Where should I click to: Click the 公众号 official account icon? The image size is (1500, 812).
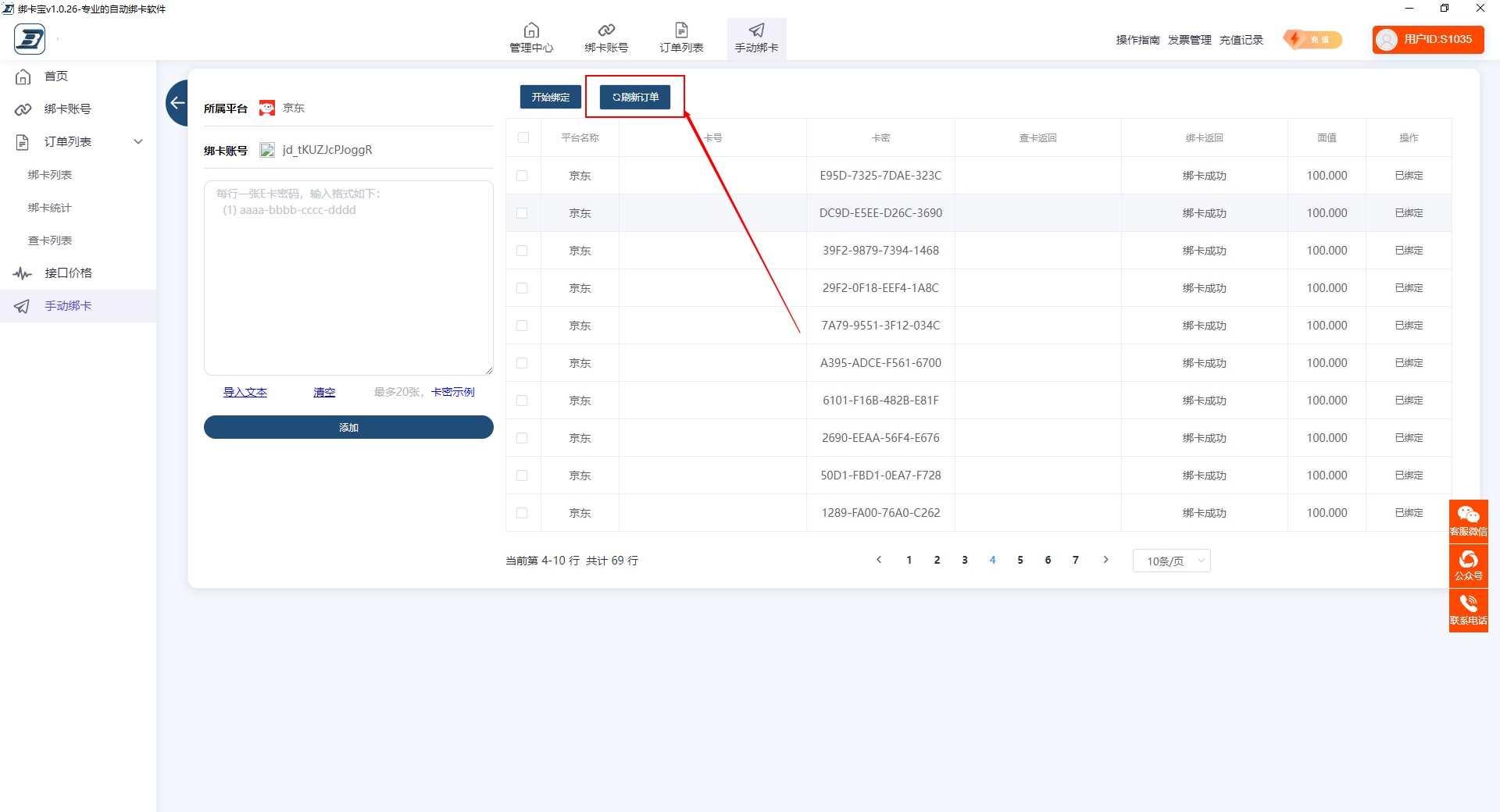(x=1469, y=565)
